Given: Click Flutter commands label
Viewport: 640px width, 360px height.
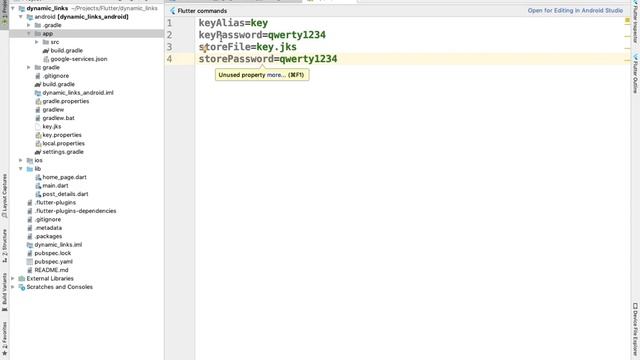Looking at the screenshot, I should [x=202, y=11].
